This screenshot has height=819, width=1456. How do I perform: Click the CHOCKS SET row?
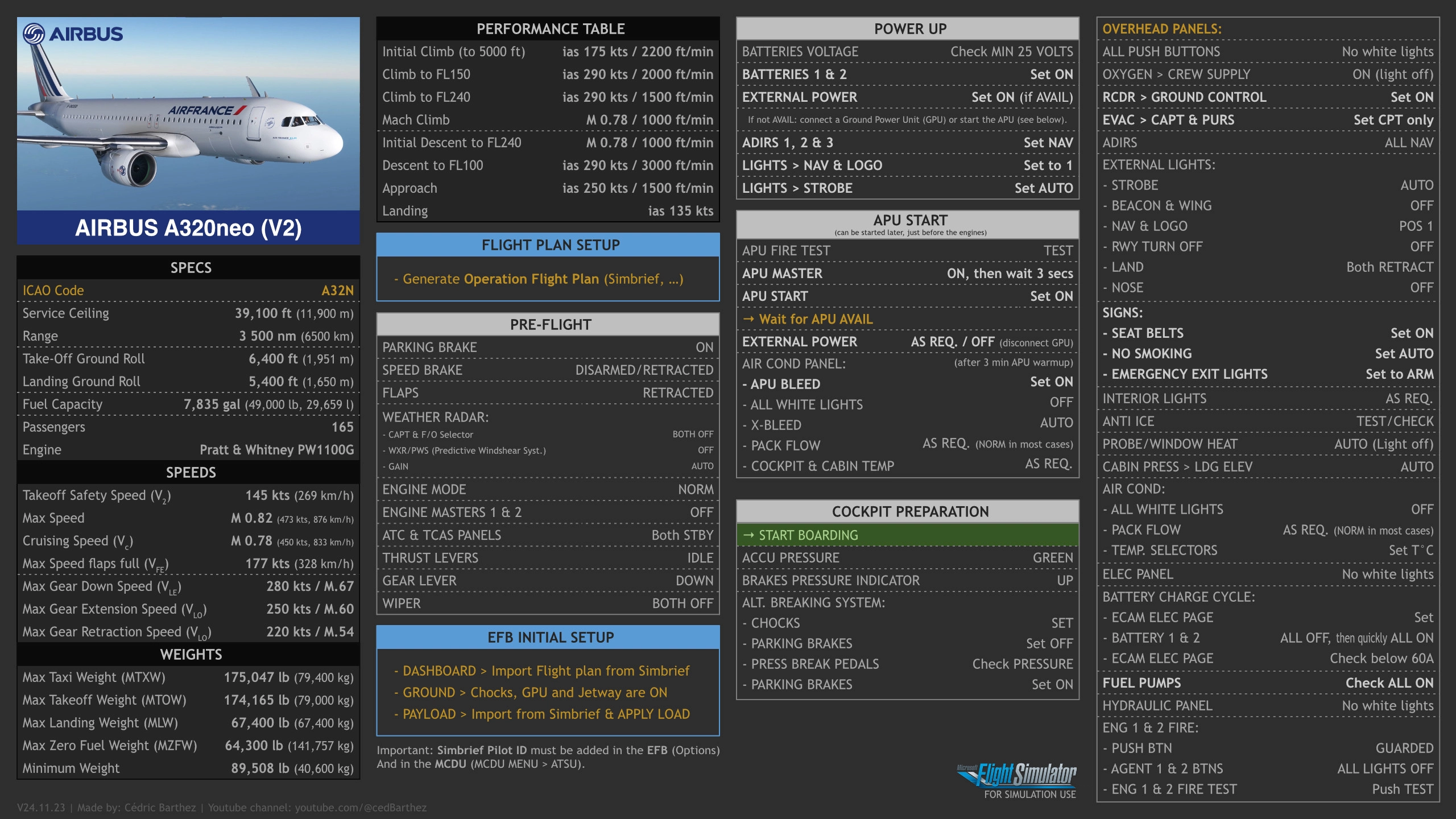tap(908, 623)
